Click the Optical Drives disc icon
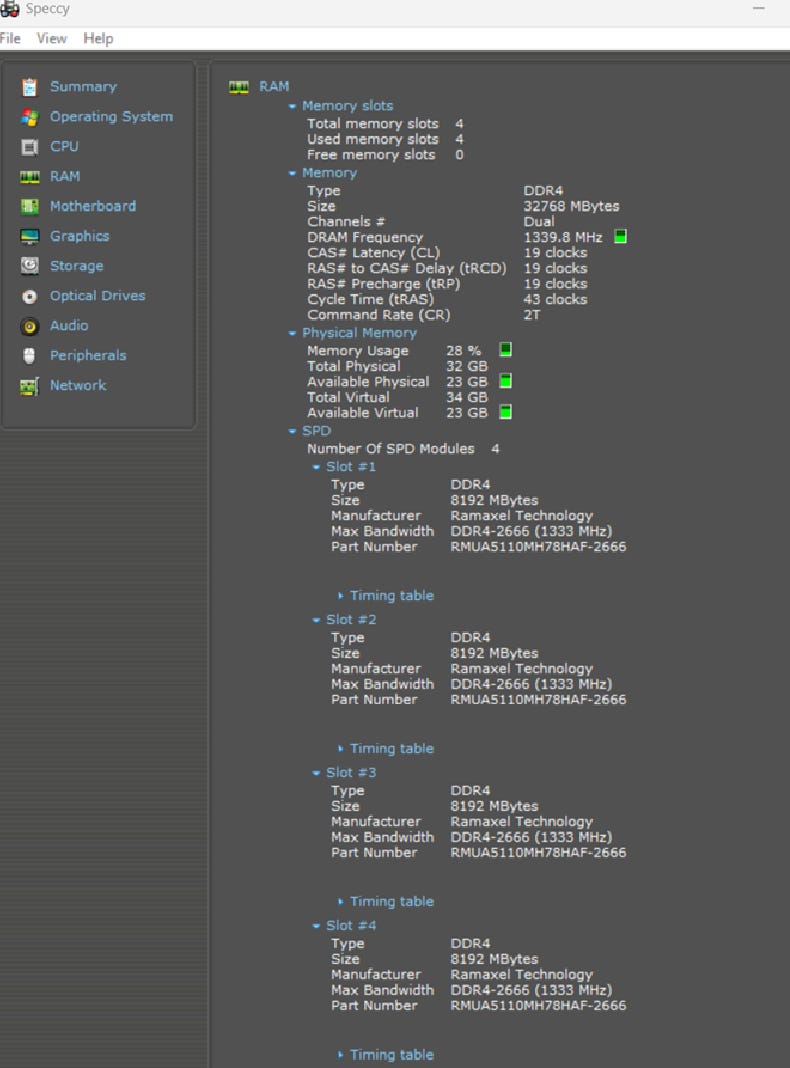 pyautogui.click(x=30, y=296)
